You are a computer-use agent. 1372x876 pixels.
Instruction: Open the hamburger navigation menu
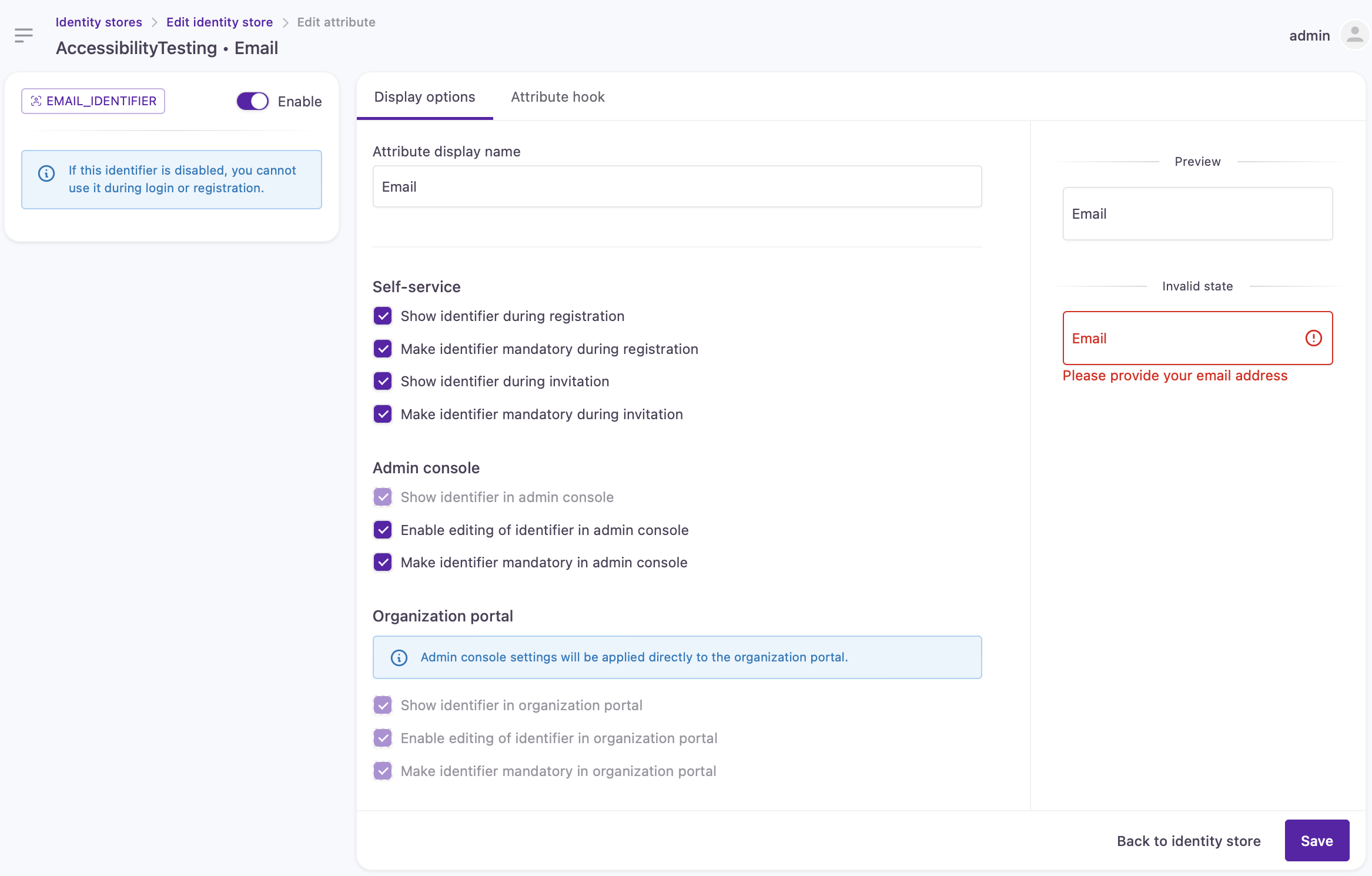point(24,35)
